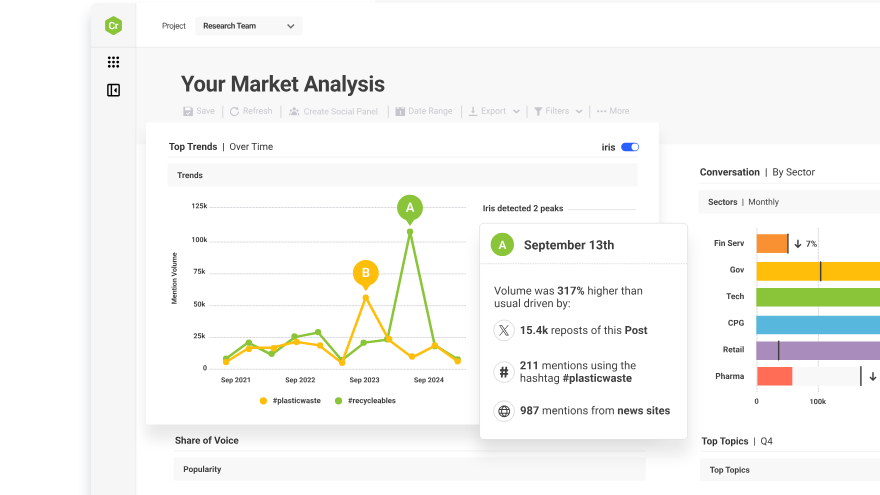The height and width of the screenshot is (495, 880).
Task: Click the green Cr hexagon logo
Action: tap(113, 25)
